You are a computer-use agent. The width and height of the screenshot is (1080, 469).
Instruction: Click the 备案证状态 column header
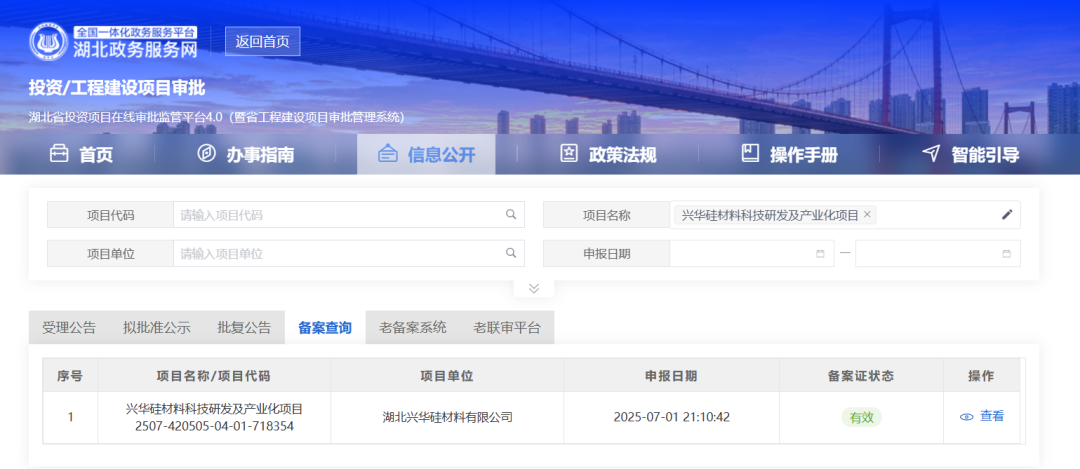[x=861, y=375]
